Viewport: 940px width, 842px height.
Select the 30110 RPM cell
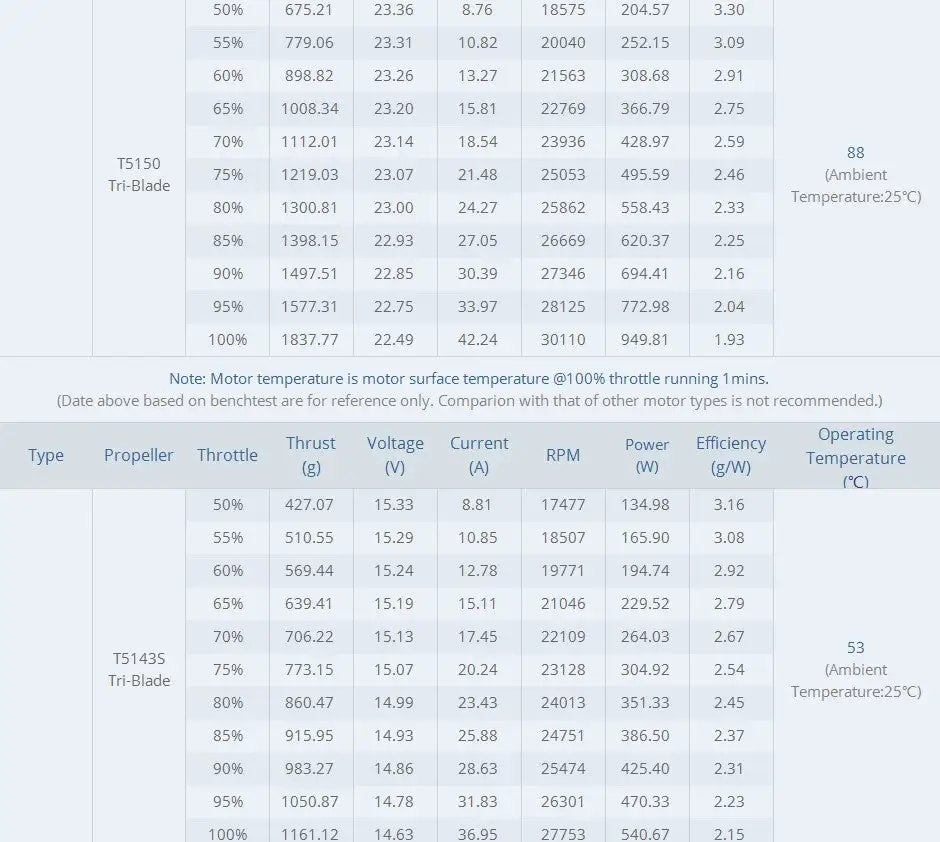tap(563, 339)
